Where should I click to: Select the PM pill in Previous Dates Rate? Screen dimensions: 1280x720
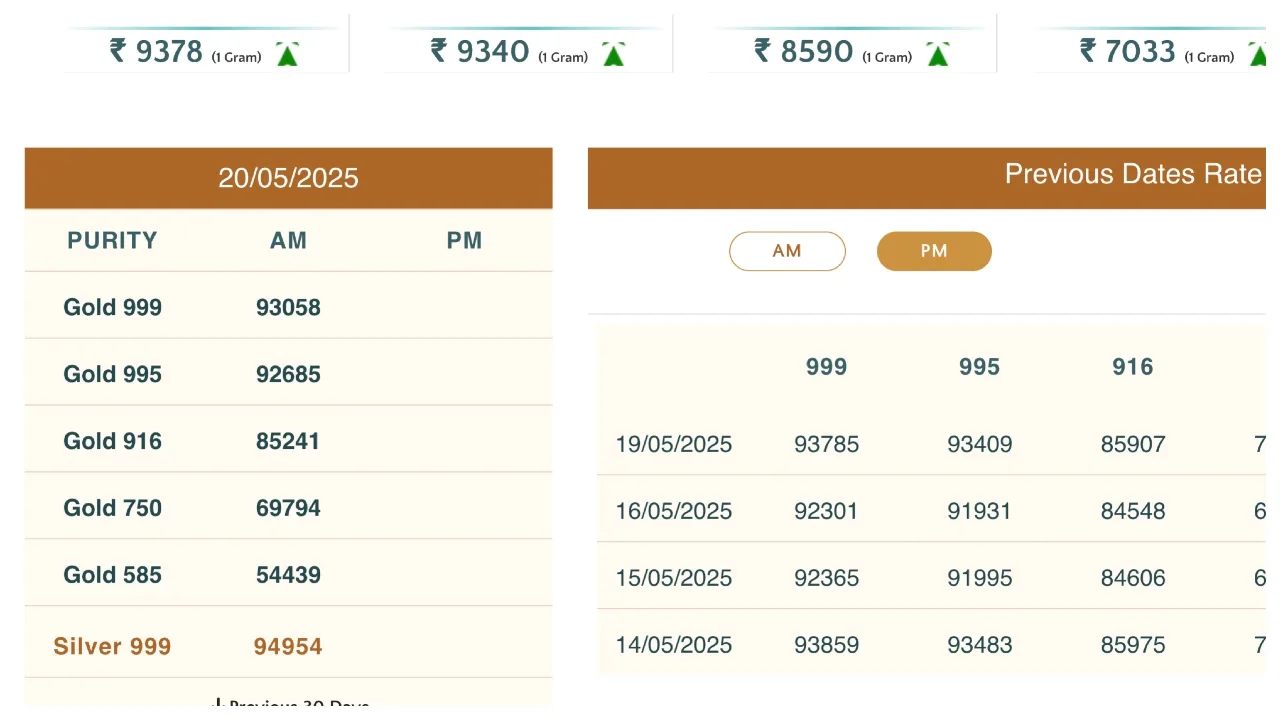point(934,251)
